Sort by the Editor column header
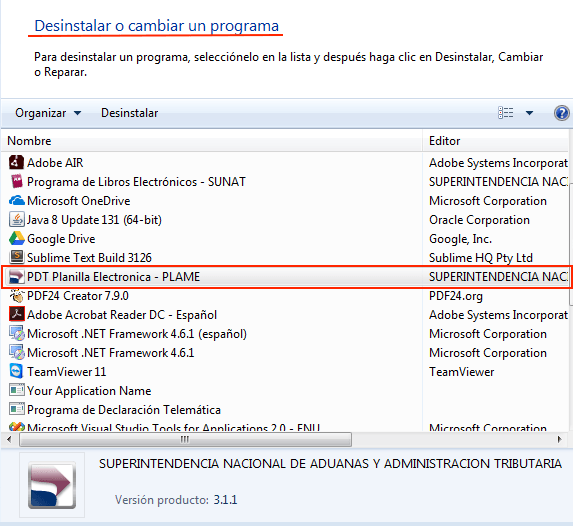The width and height of the screenshot is (573, 526). 497,141
